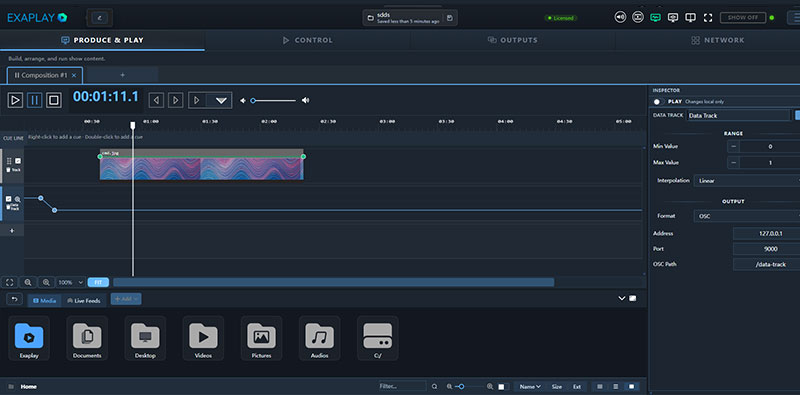Select the PRODUCE & PLAY tab
This screenshot has height=395, width=800.
coord(102,40)
